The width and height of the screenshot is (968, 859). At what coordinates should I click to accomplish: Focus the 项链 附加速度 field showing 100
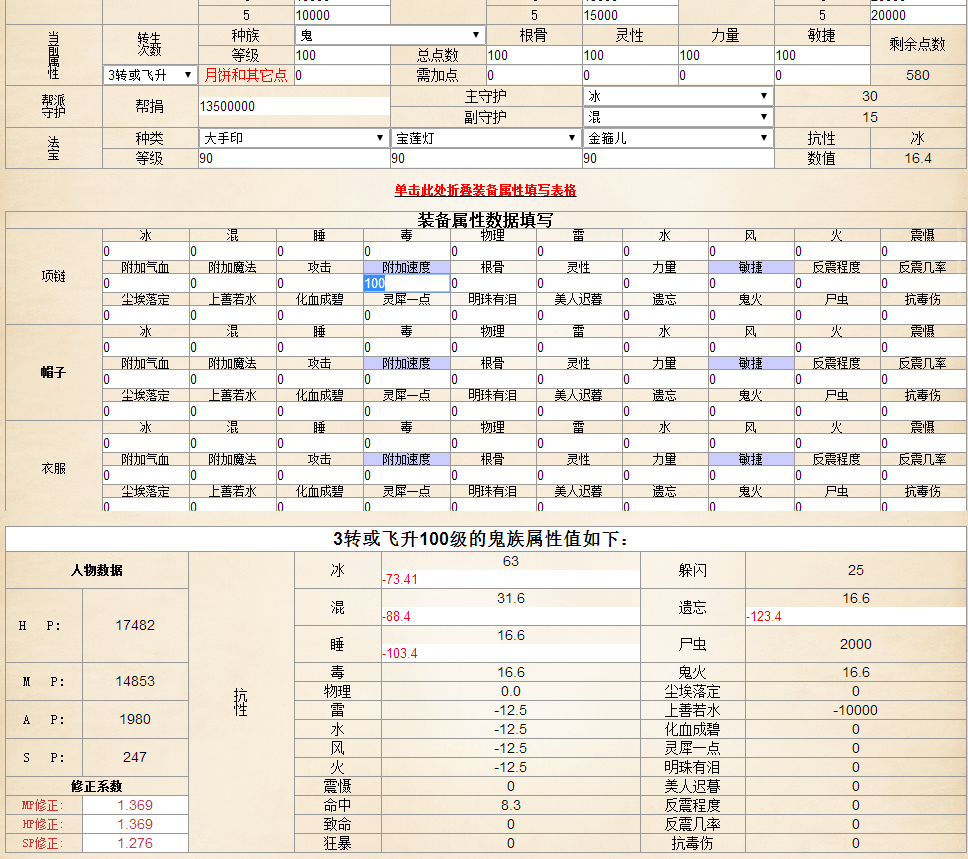coord(406,284)
